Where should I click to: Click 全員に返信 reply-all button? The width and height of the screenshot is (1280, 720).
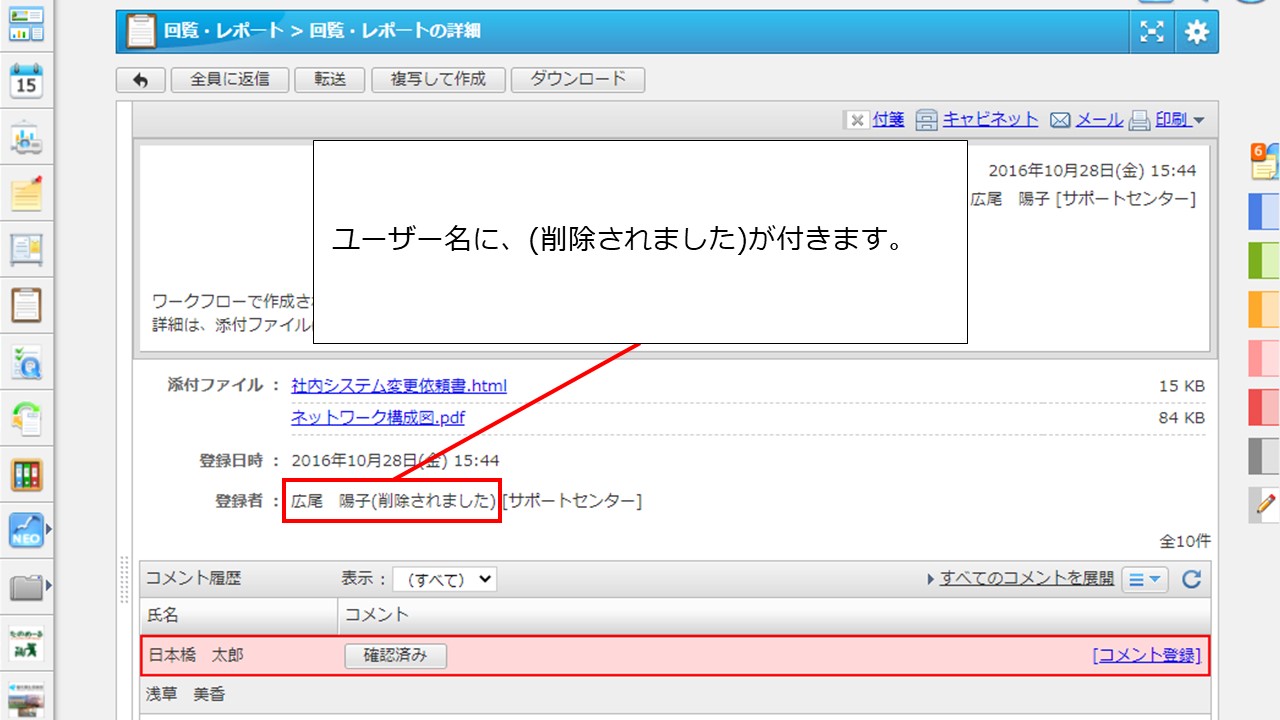[230, 80]
